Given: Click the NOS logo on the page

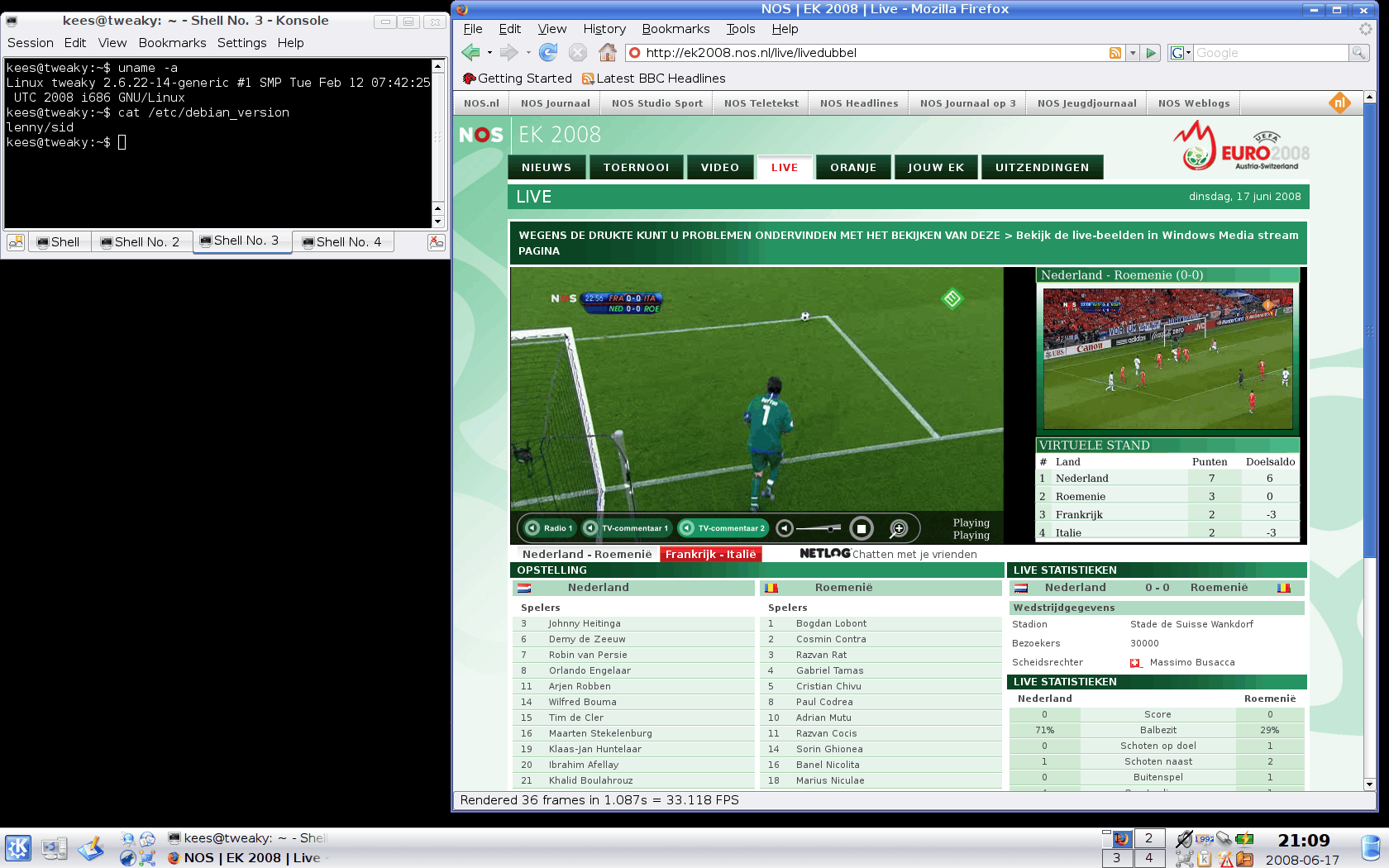Looking at the screenshot, I should point(481,135).
